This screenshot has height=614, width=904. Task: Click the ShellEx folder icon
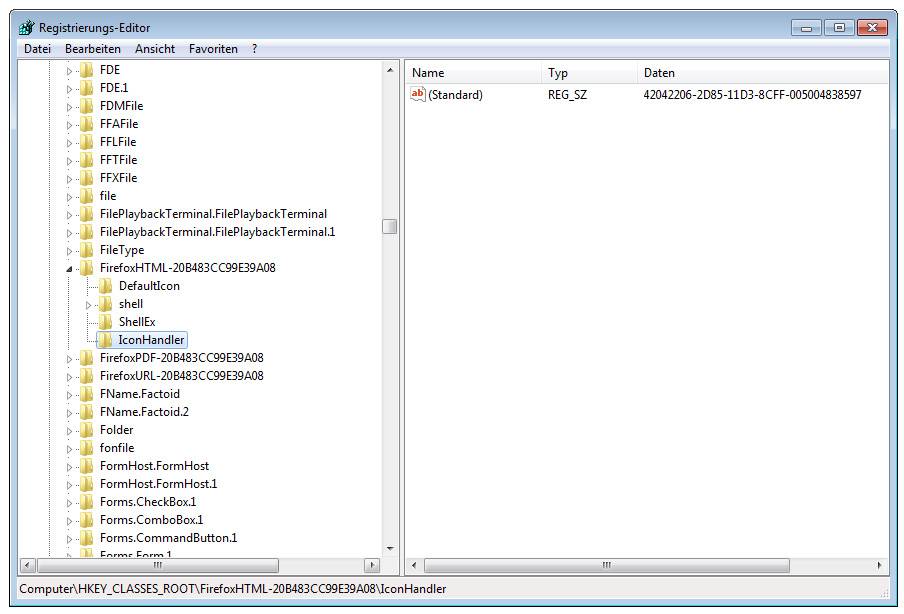(105, 322)
